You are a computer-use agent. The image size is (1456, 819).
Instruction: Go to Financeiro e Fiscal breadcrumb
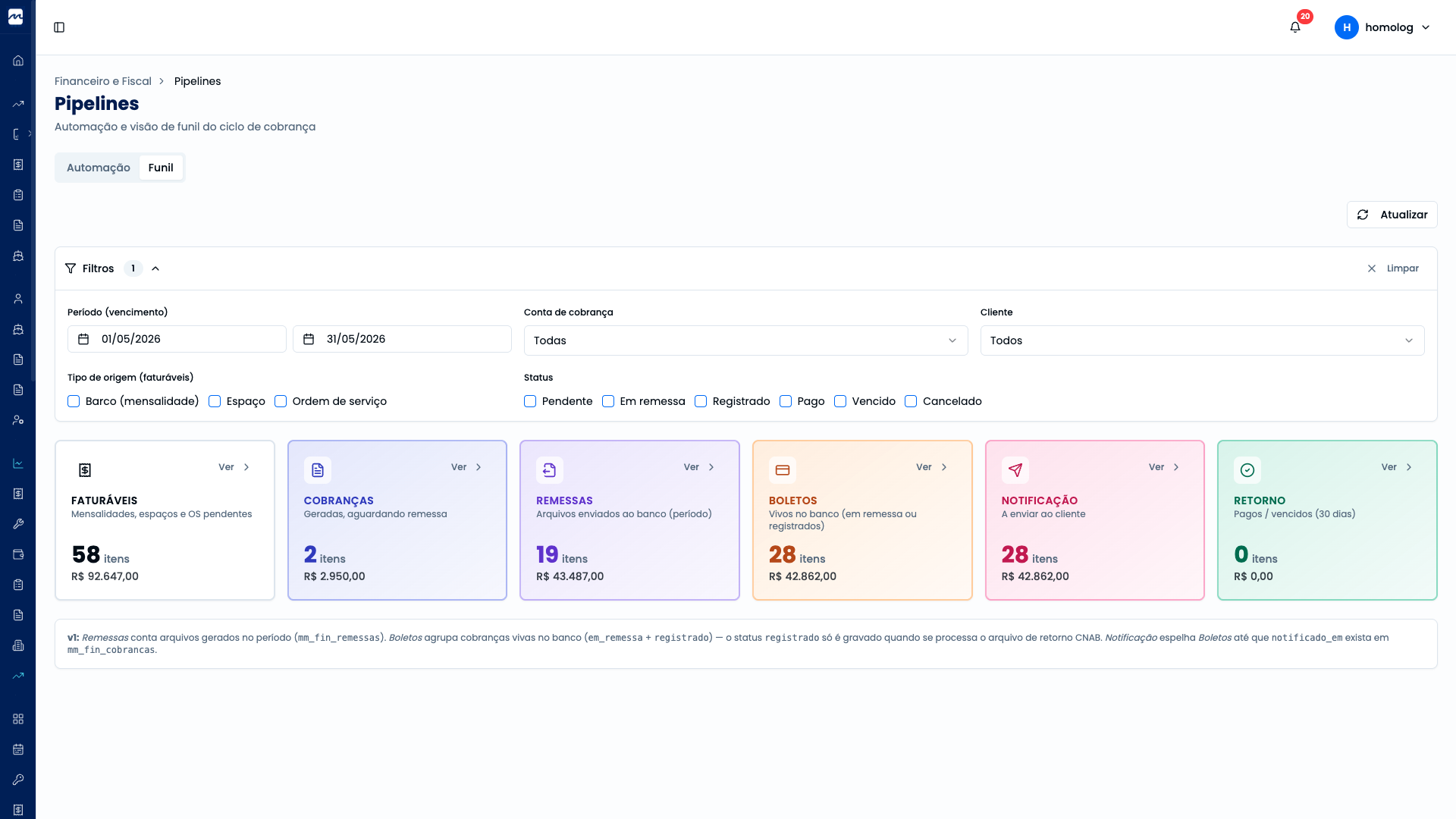[x=103, y=81]
